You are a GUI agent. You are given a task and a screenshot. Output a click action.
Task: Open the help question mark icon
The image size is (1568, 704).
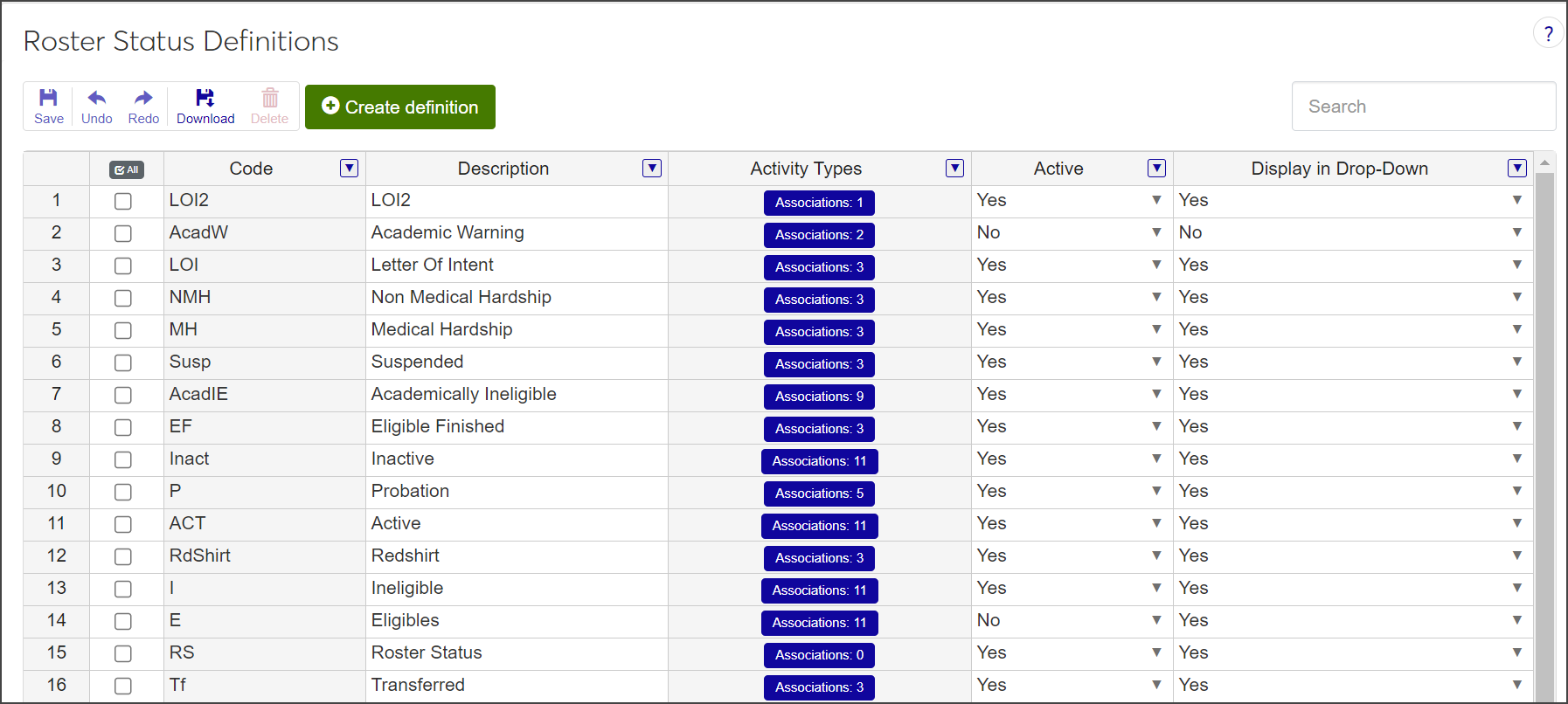tap(1548, 34)
